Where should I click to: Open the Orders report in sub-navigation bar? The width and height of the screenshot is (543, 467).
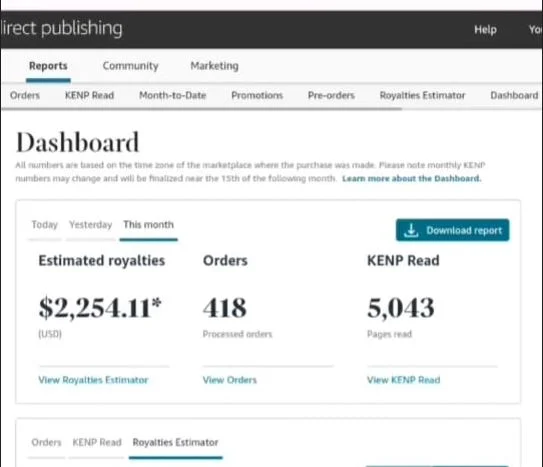(25, 95)
